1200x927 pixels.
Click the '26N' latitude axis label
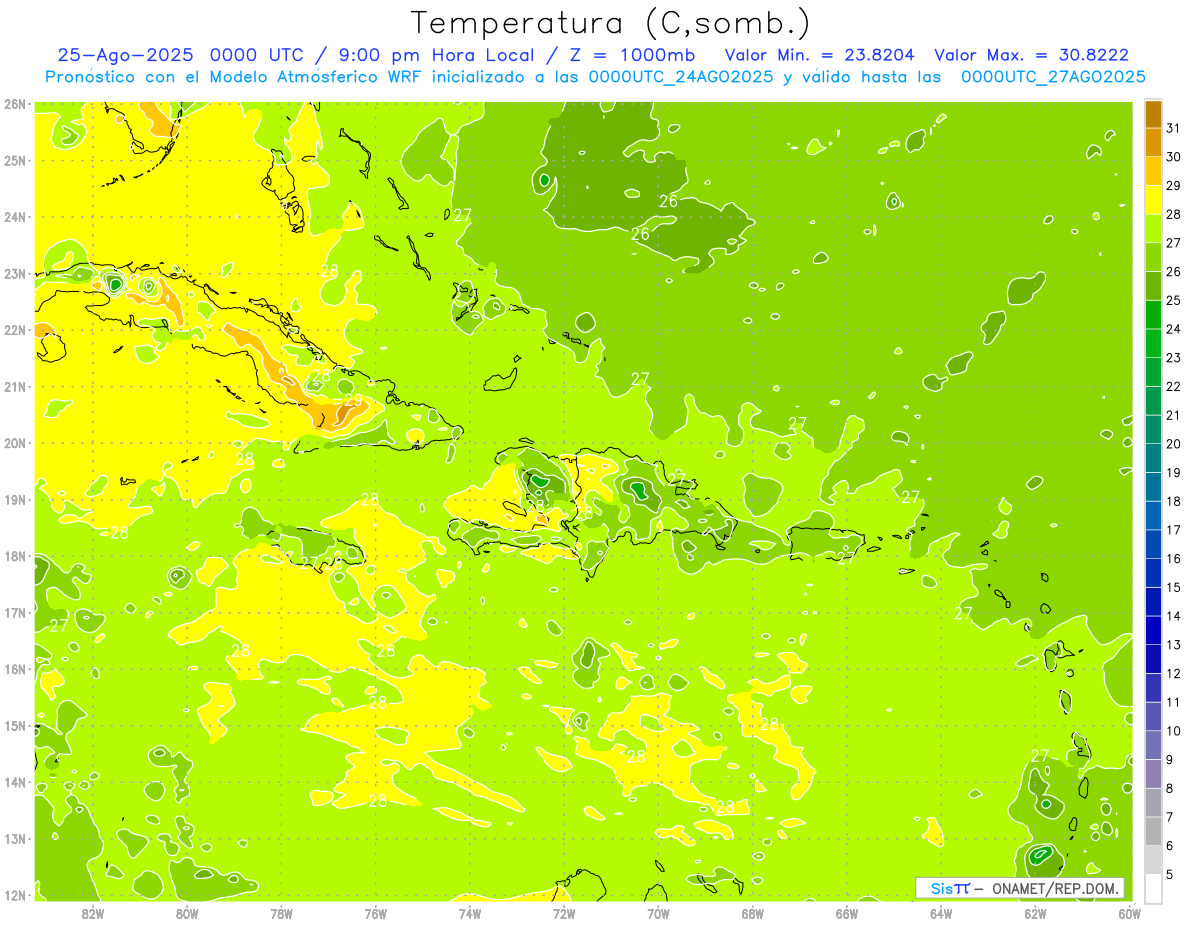click(15, 103)
